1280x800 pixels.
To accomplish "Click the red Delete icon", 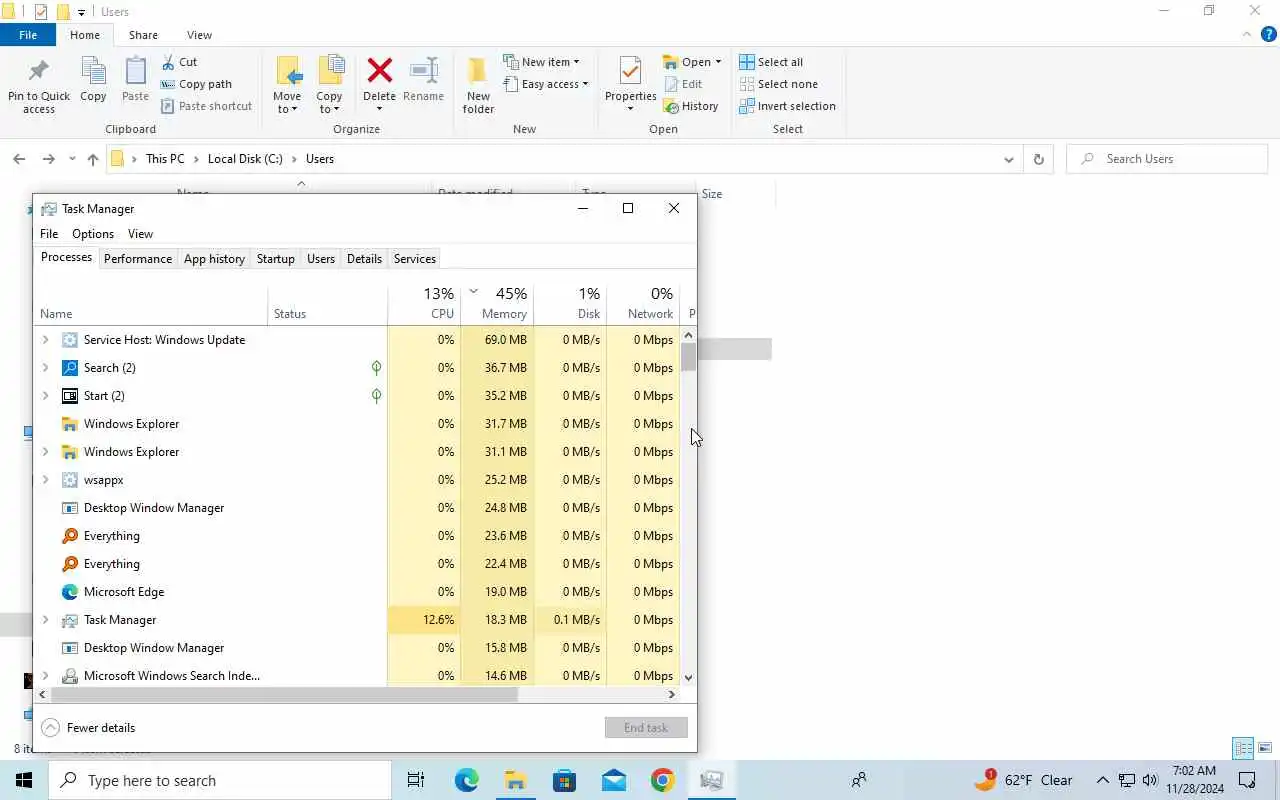I will click(x=379, y=71).
